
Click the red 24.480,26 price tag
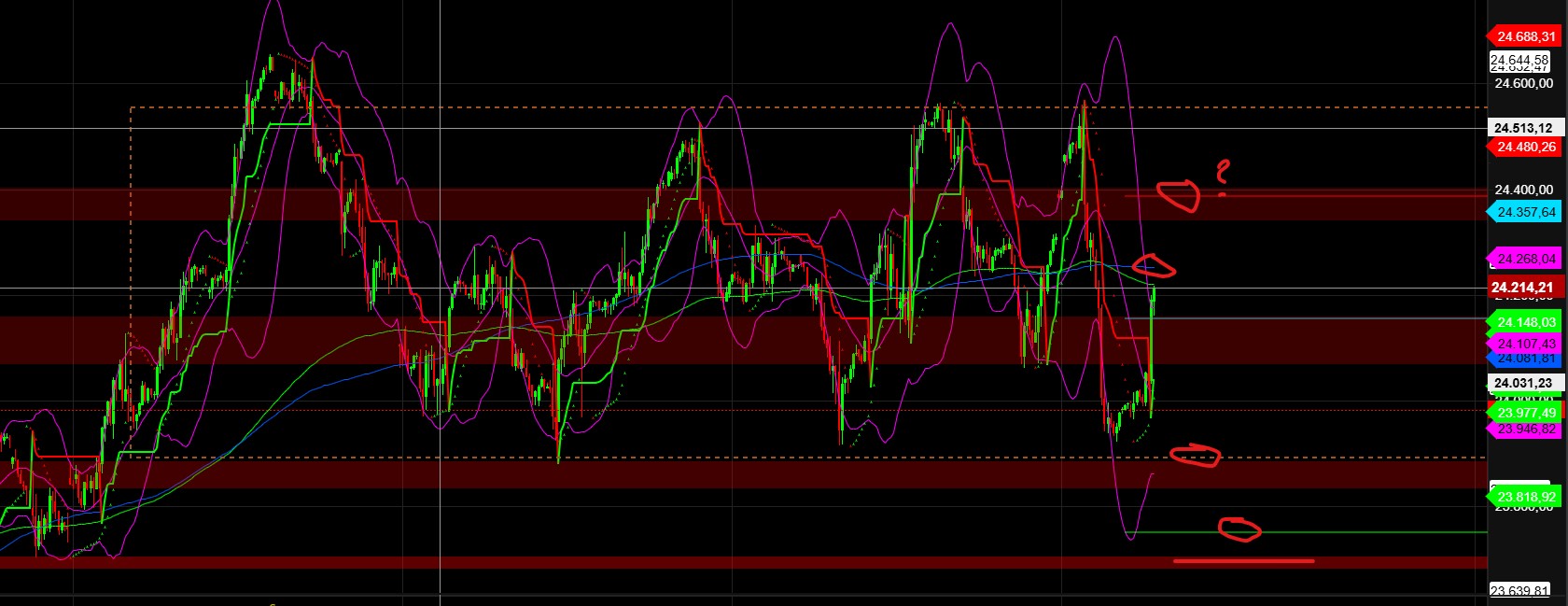[x=1524, y=147]
